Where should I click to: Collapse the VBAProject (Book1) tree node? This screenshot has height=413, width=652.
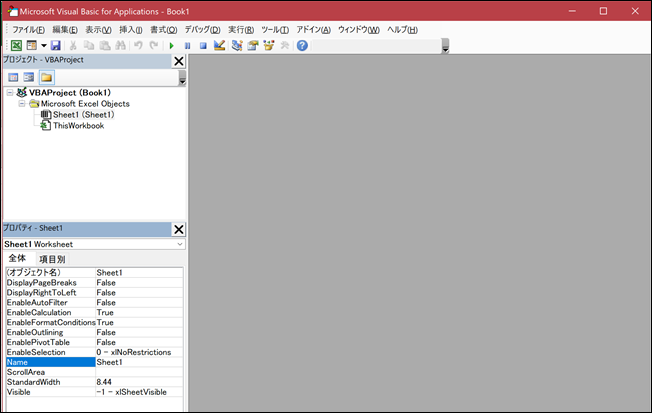coord(10,93)
